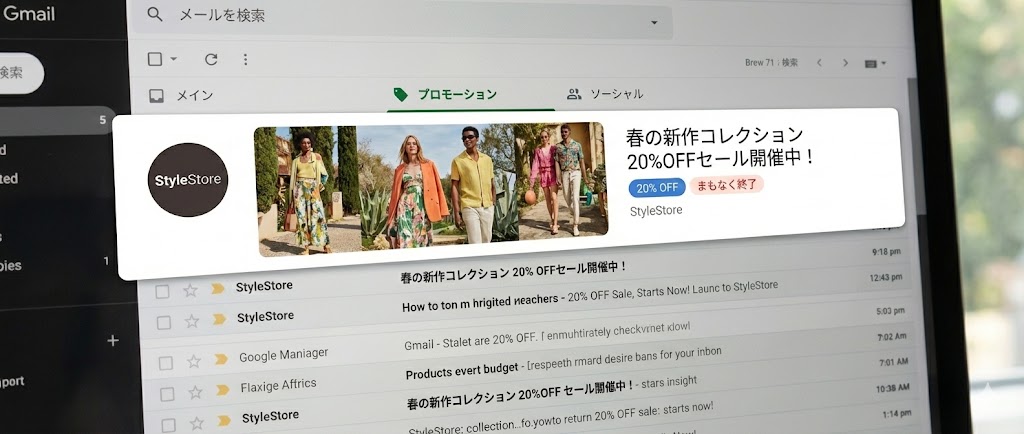
Task: Click the 5:03 pm timestamp
Action: [x=891, y=311]
